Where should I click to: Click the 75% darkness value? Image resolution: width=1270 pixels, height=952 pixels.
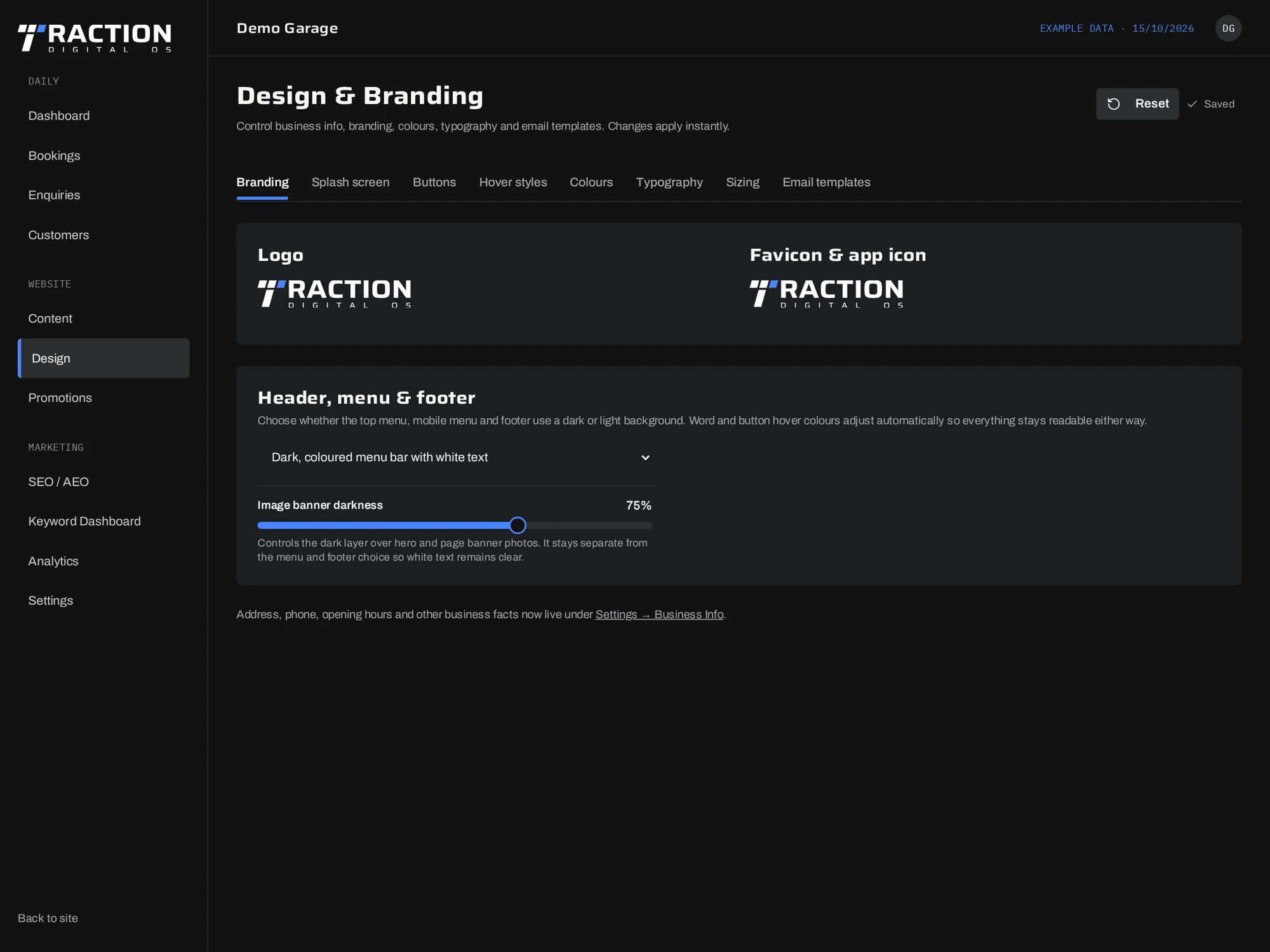point(639,506)
